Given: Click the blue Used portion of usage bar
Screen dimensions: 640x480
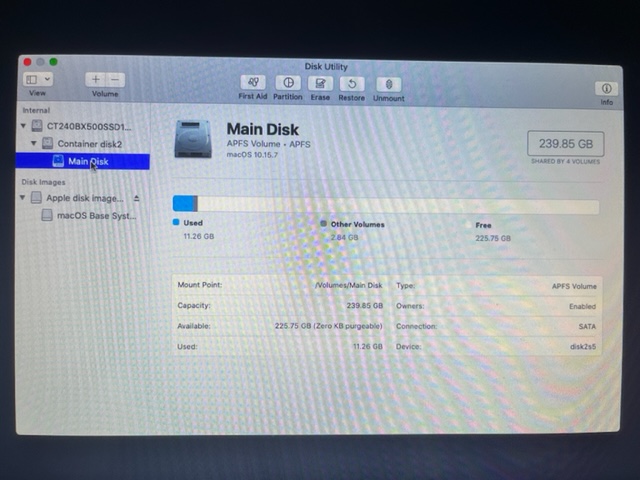Looking at the screenshot, I should [183, 203].
